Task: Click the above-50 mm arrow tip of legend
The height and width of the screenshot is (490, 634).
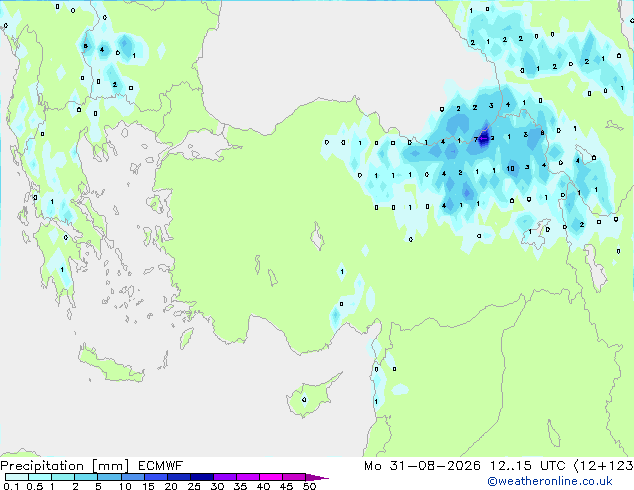Action: click(x=317, y=478)
